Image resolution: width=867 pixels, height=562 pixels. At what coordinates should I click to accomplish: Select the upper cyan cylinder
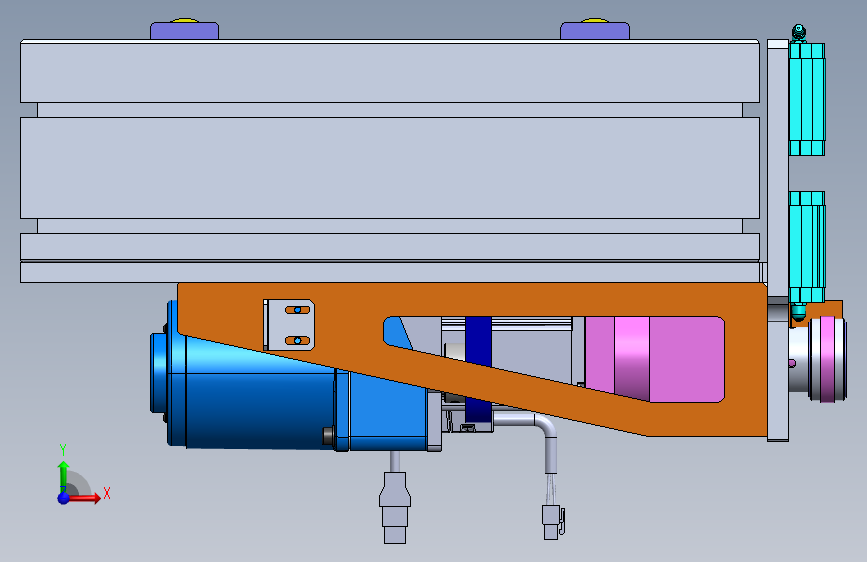[807, 98]
